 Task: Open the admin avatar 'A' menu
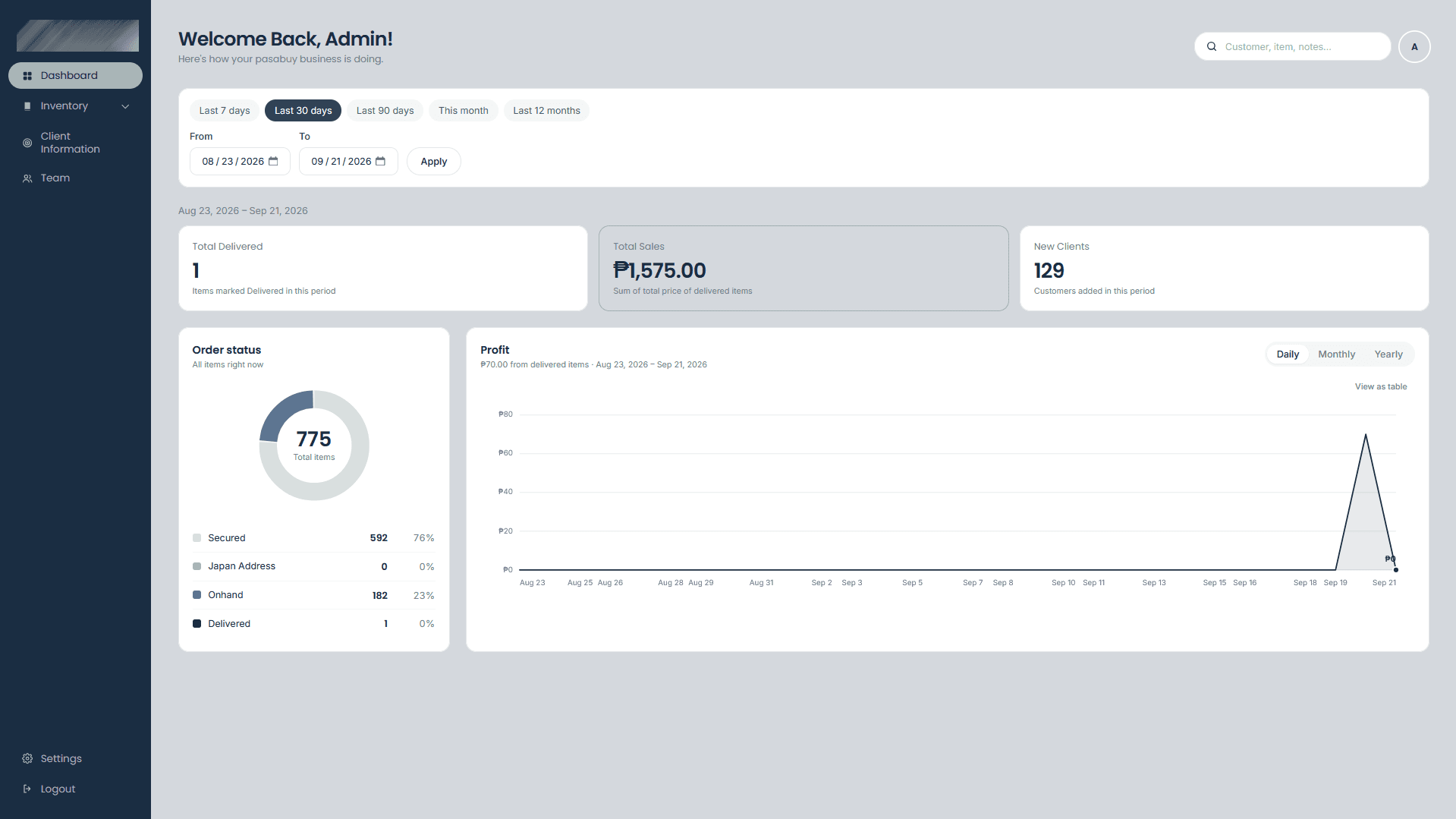coord(1414,46)
